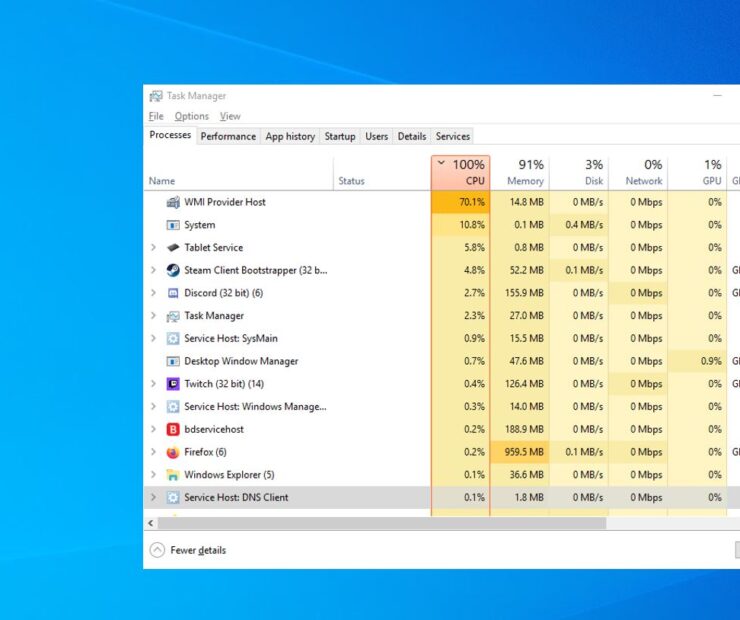Expand the Tablet Service process group
Image resolution: width=740 pixels, height=620 pixels.
153,247
